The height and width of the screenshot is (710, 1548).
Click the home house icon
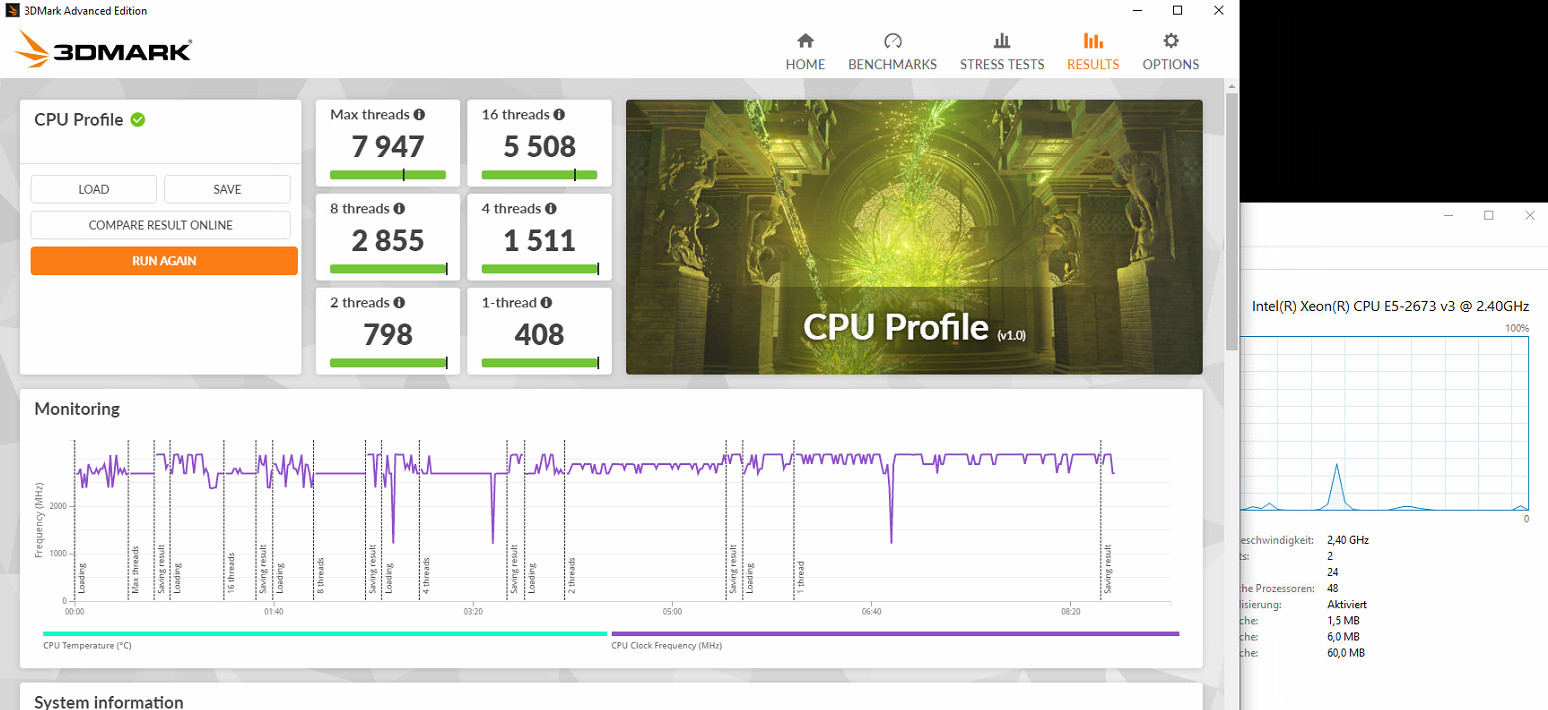(805, 41)
